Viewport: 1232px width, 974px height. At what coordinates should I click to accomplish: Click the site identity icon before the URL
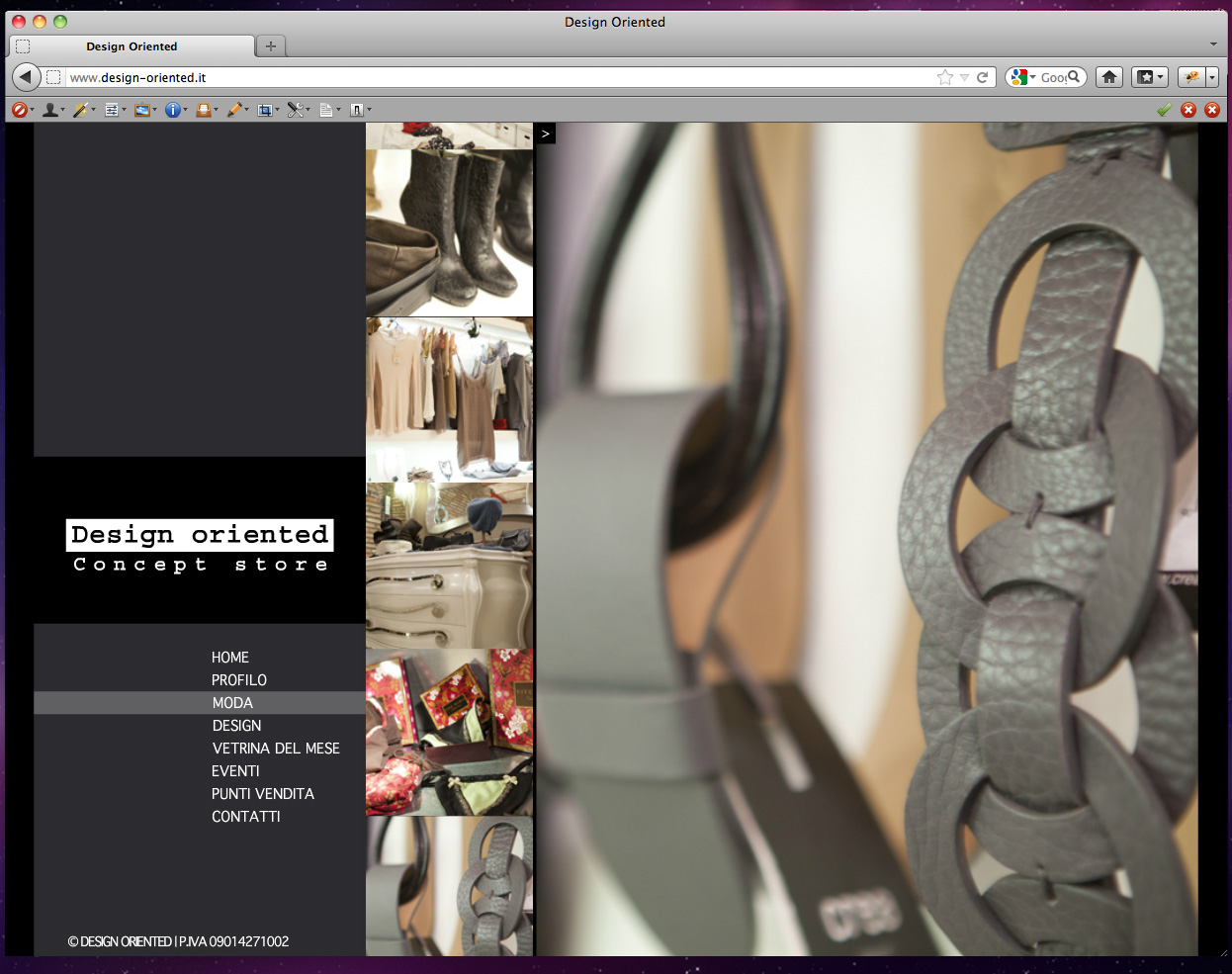tap(53, 77)
